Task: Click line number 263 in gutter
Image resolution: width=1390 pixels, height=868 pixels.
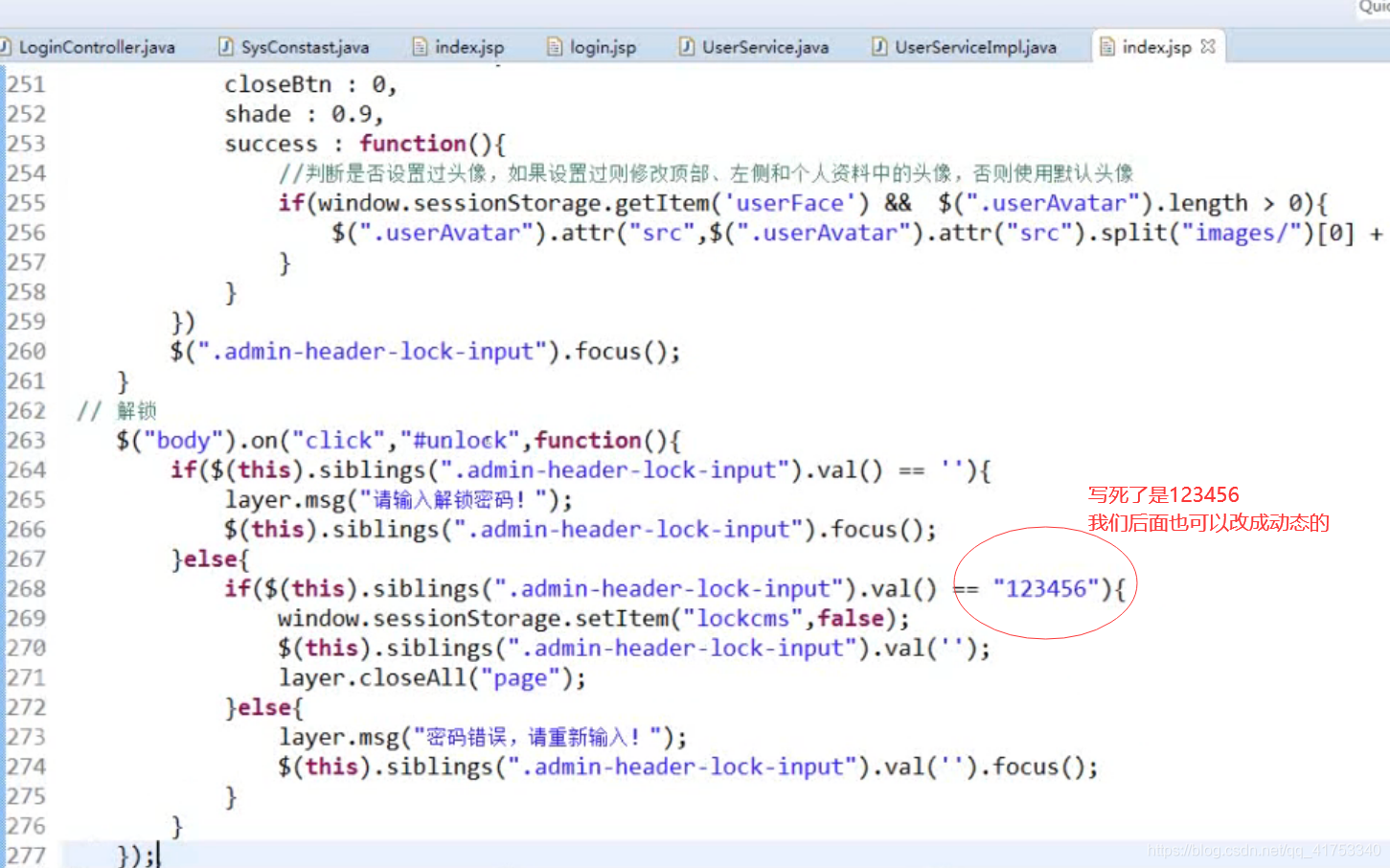Action: click(27, 441)
